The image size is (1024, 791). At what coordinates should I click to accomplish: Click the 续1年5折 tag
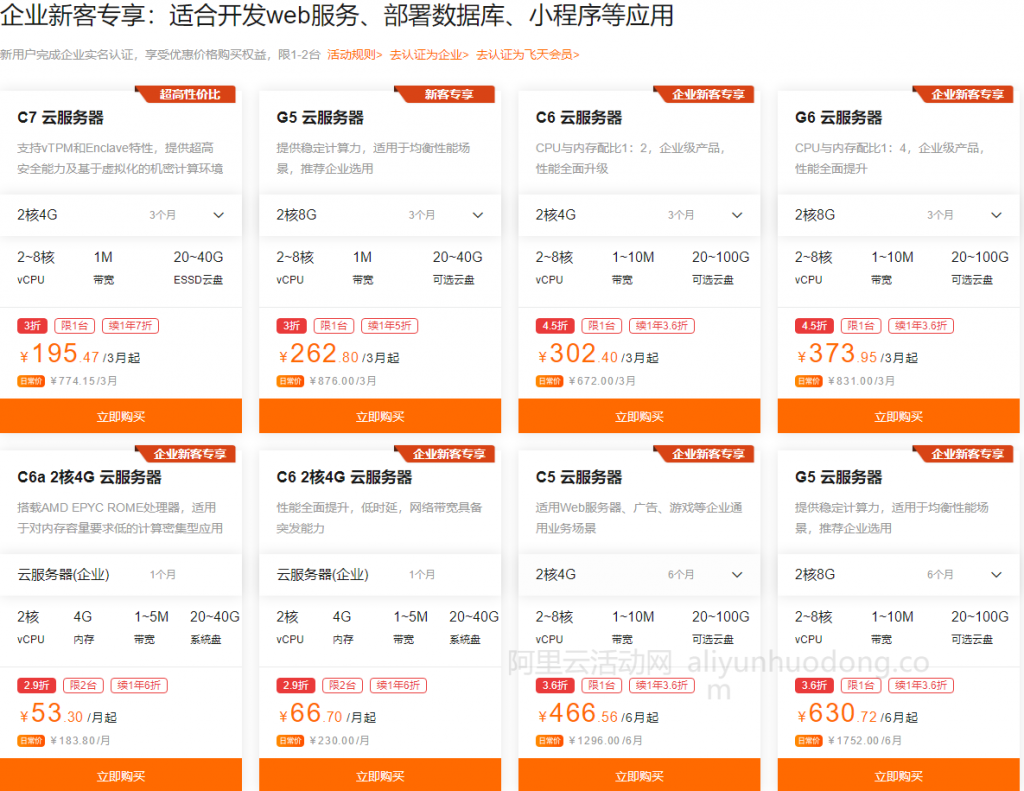coord(390,325)
